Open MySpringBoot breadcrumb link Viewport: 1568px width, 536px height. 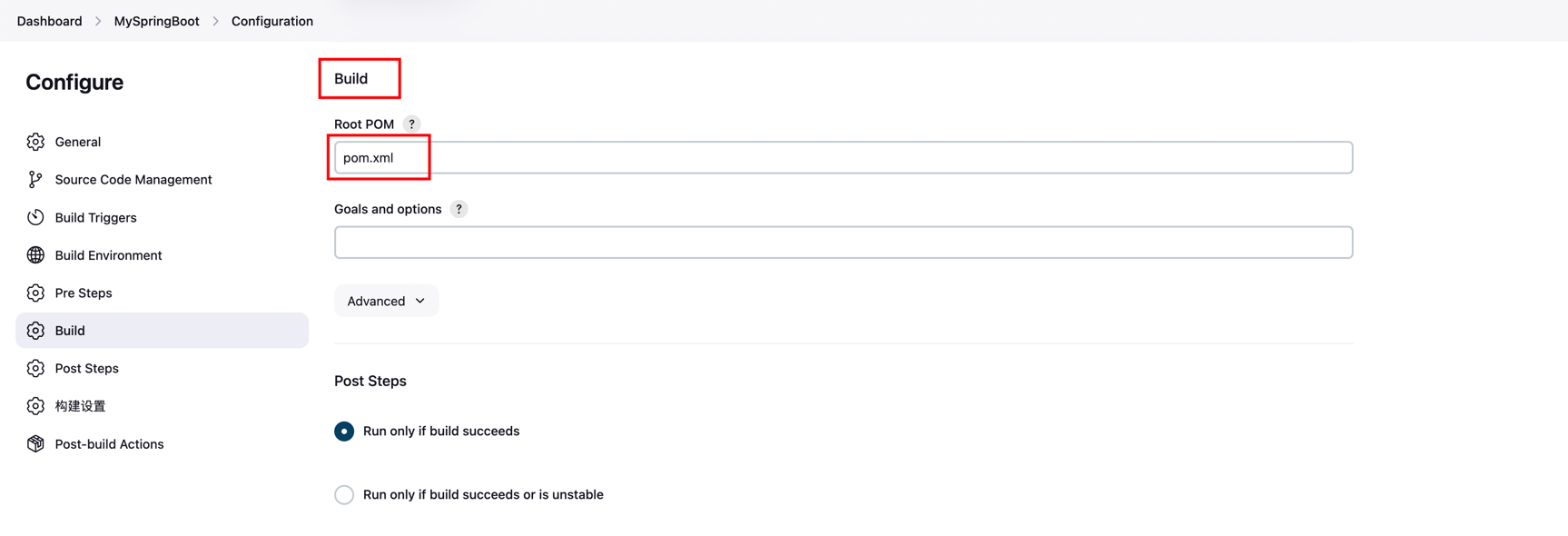point(156,21)
